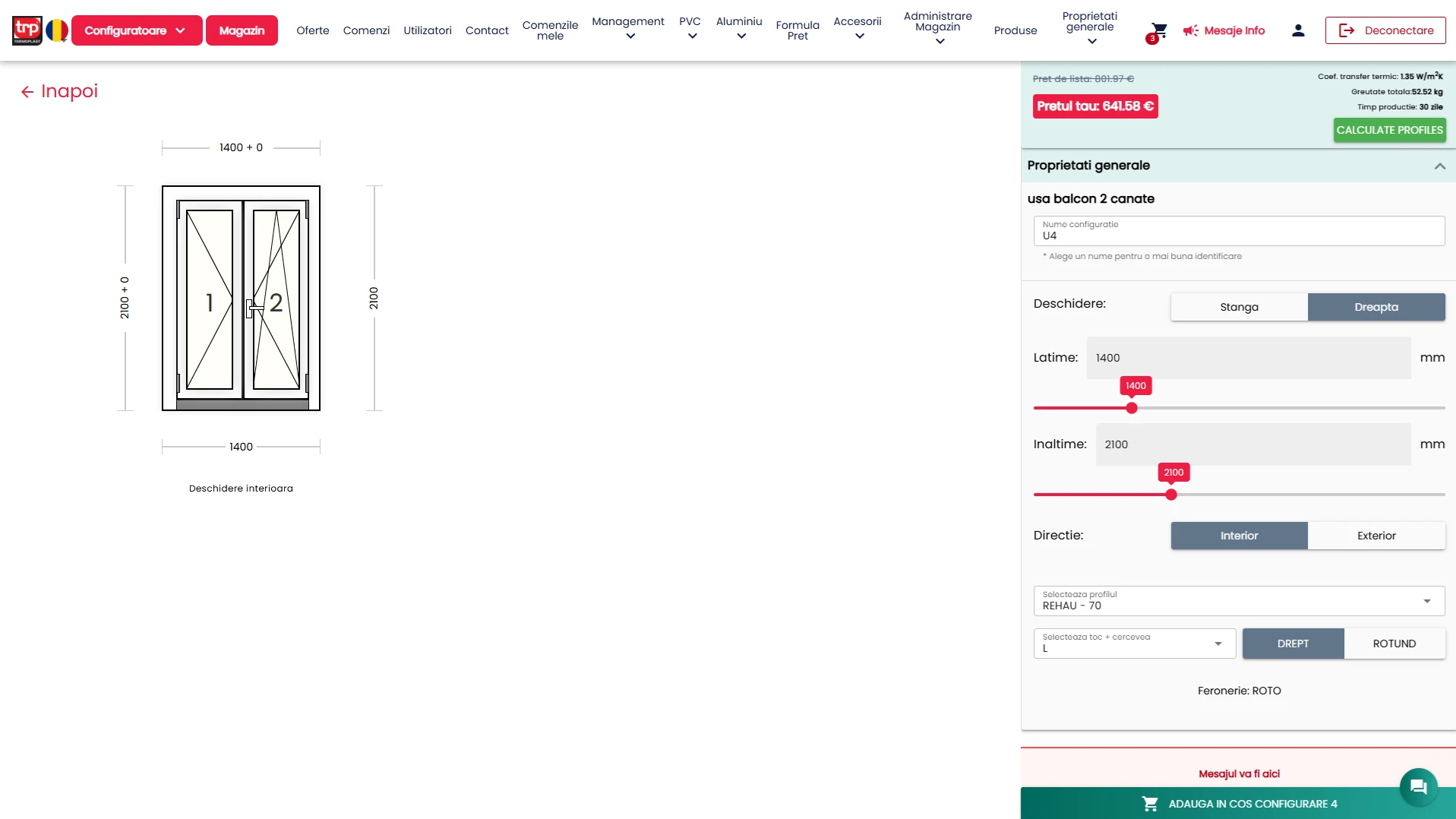This screenshot has width=1456, height=819.
Task: Set opening to Stanga
Action: pyautogui.click(x=1239, y=307)
